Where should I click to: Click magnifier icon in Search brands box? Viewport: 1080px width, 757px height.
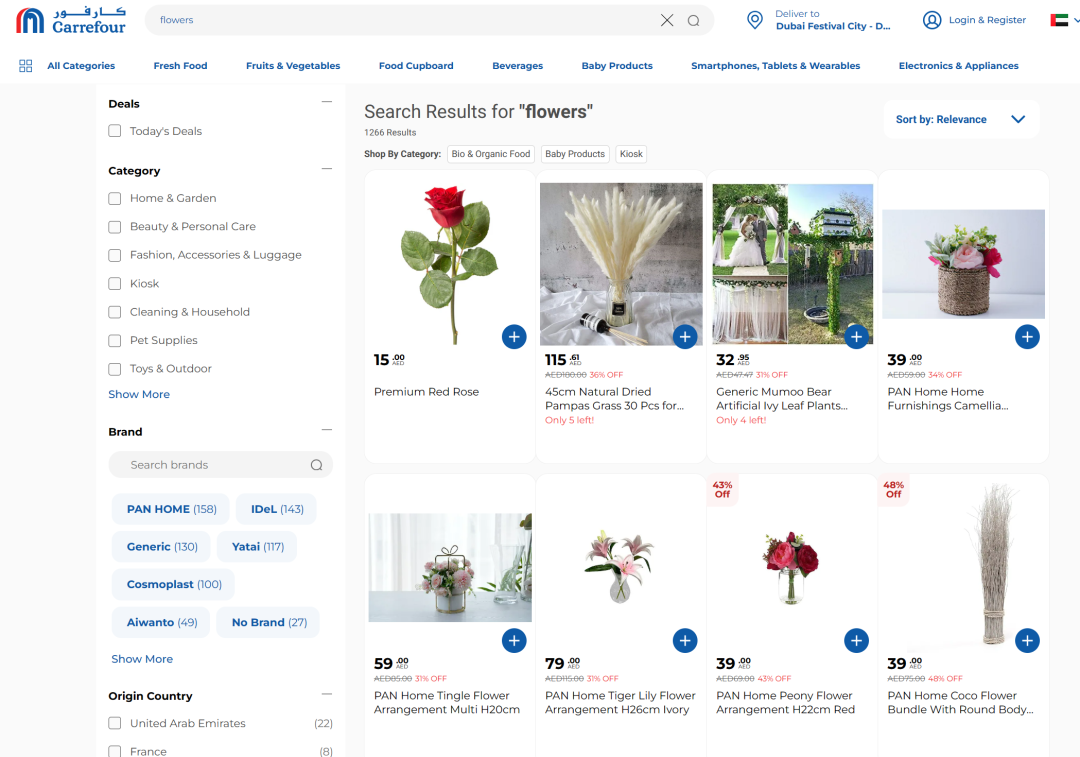316,465
